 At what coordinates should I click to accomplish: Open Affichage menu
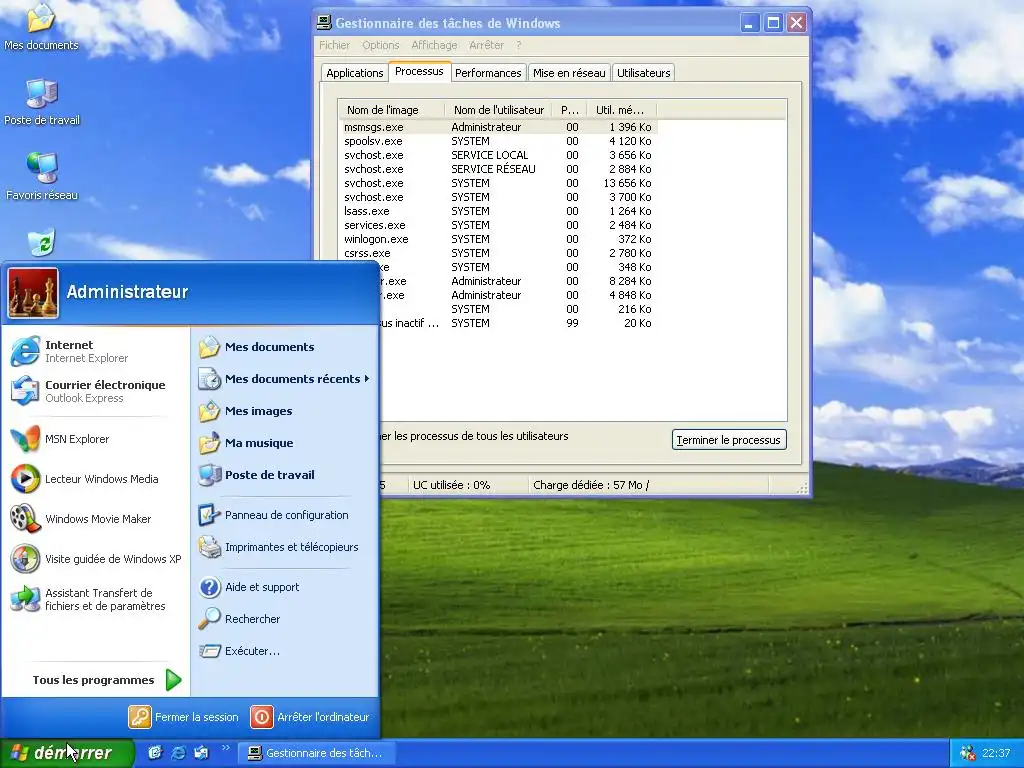tap(434, 45)
